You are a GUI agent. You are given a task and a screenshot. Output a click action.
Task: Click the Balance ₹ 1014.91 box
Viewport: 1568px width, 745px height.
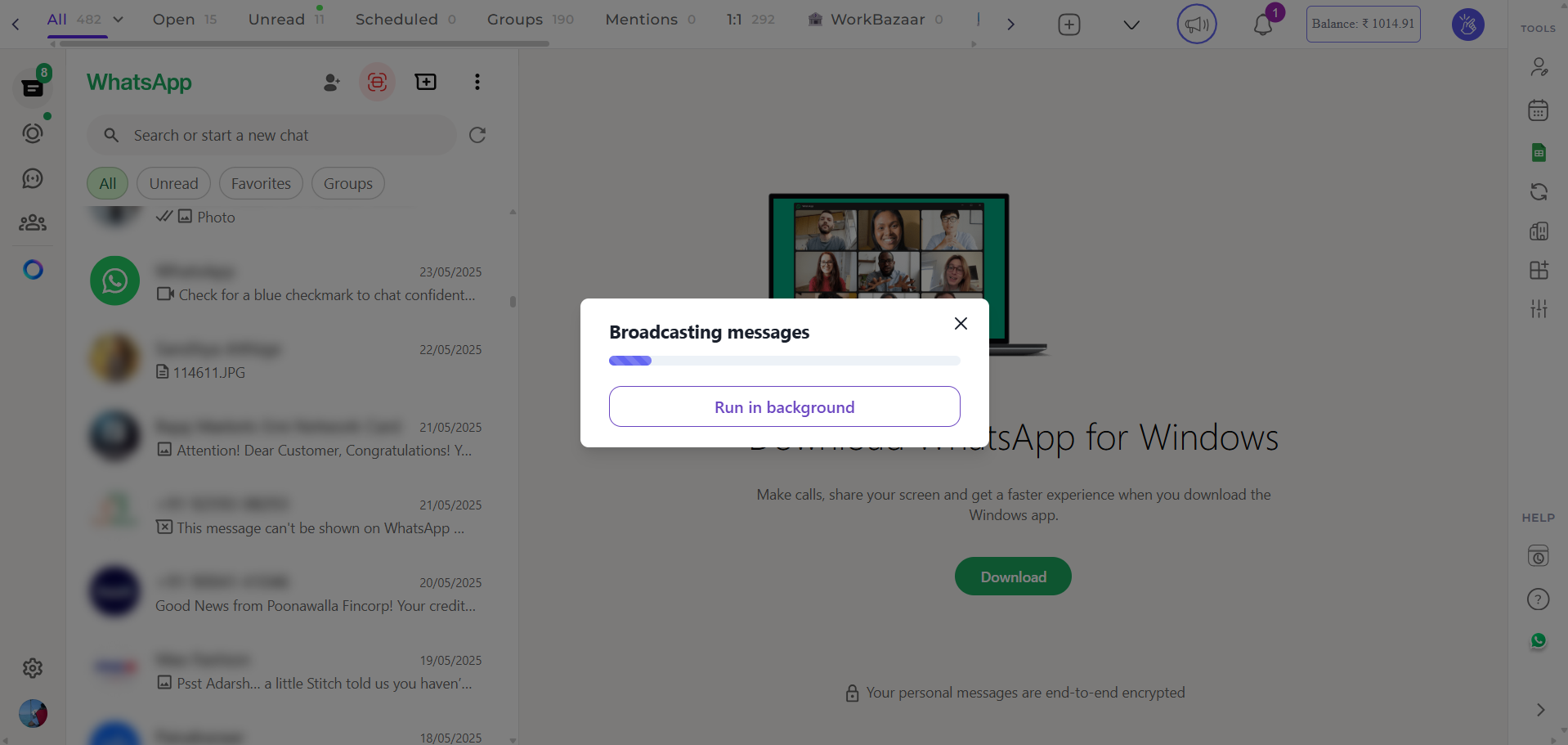click(1363, 24)
